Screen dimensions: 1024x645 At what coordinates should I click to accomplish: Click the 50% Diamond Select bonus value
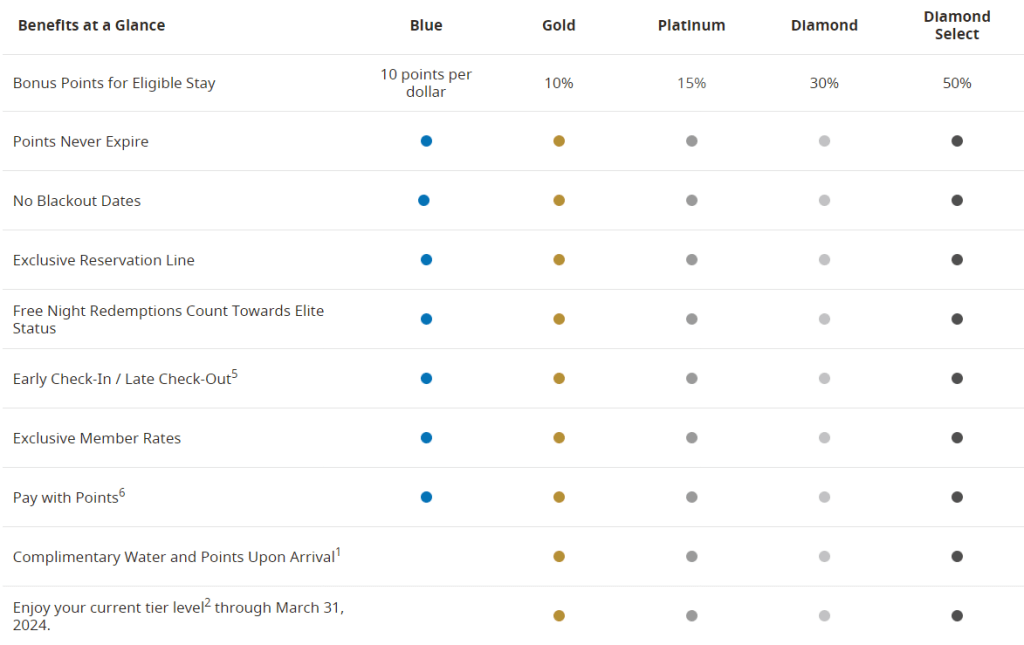957,83
